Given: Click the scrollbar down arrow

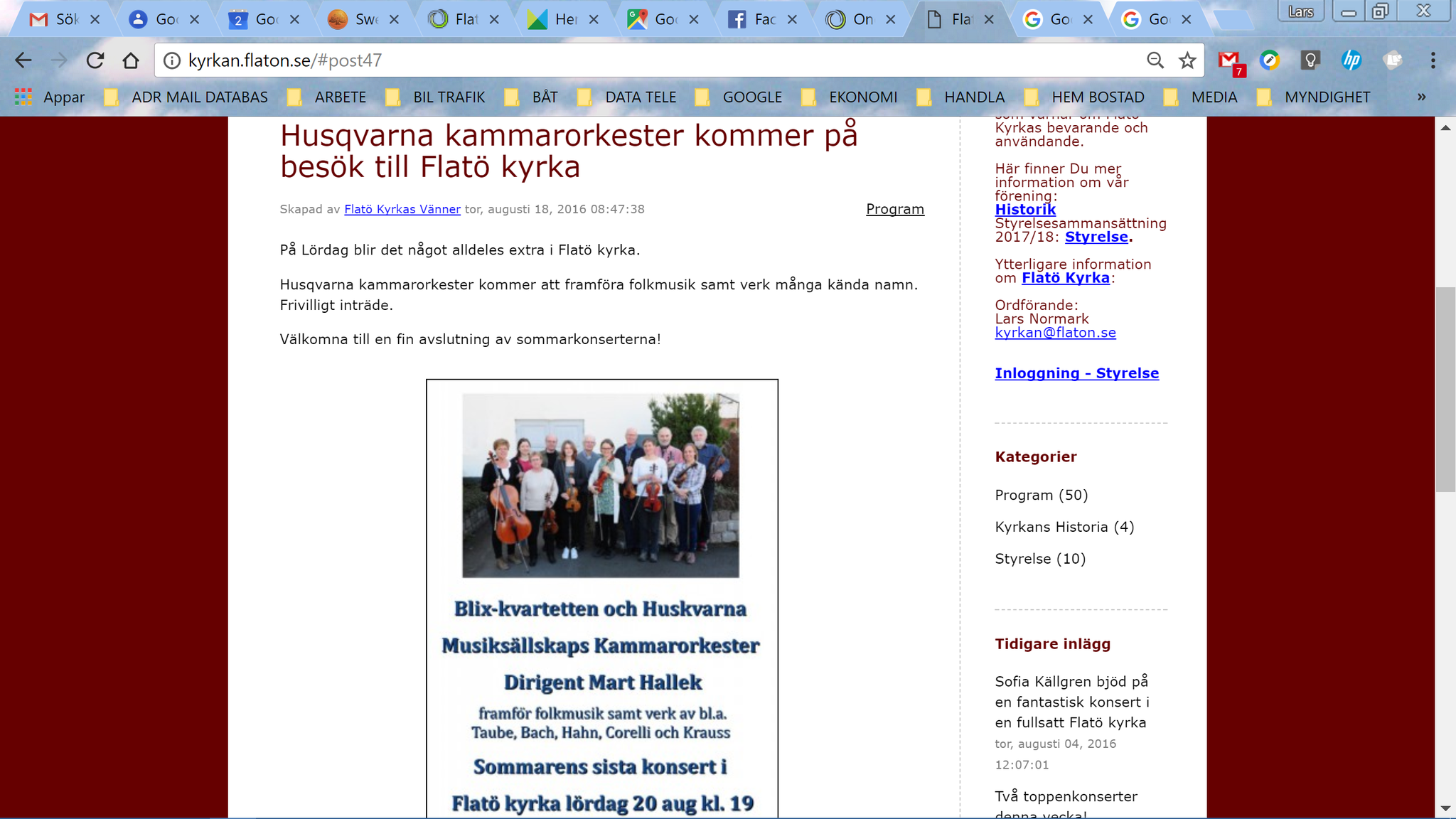Looking at the screenshot, I should [x=1445, y=808].
